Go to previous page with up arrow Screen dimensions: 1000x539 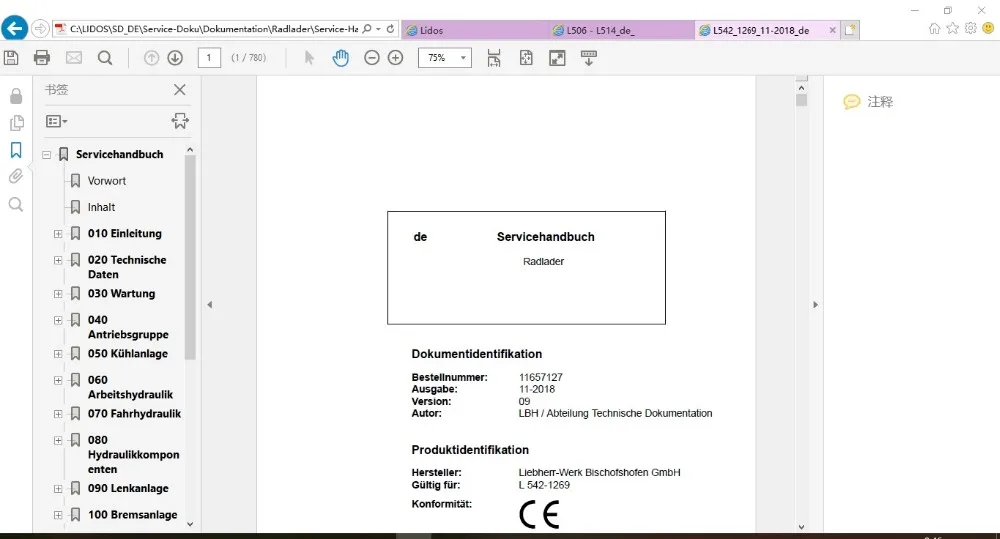151,58
